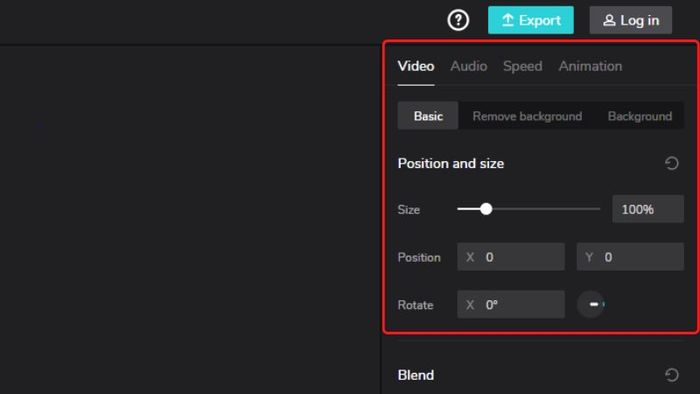Select the Remove background sub-tab
Image resolution: width=700 pixels, height=394 pixels.
pos(527,116)
